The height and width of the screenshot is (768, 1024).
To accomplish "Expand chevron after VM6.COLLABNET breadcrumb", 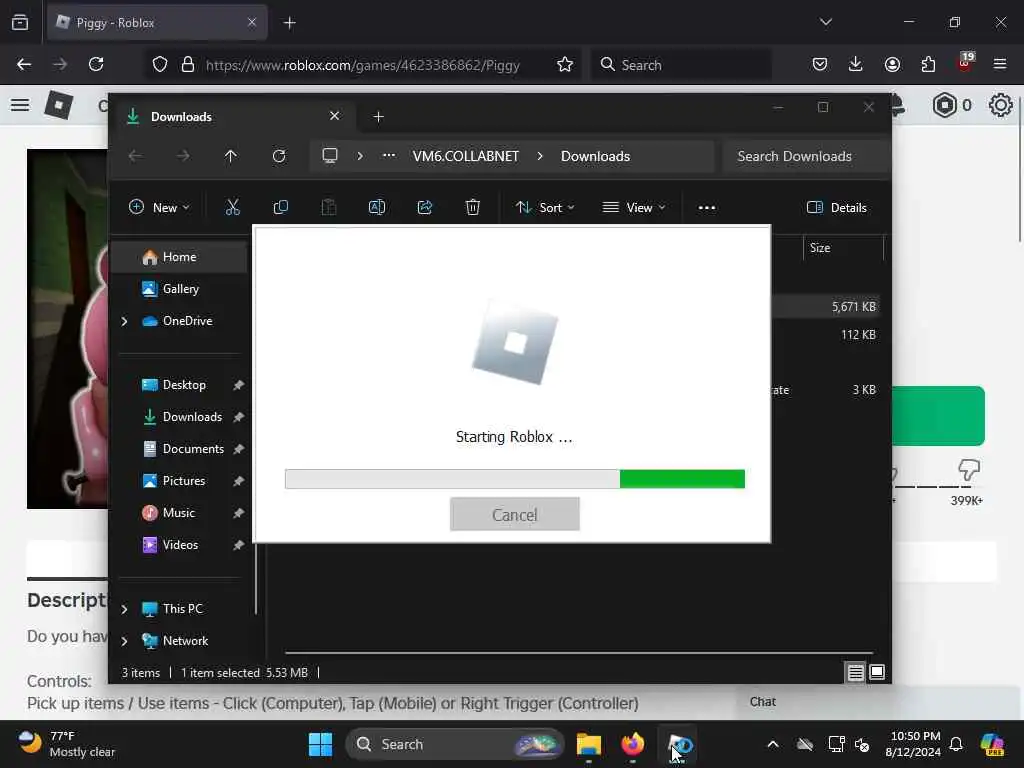I will (540, 156).
